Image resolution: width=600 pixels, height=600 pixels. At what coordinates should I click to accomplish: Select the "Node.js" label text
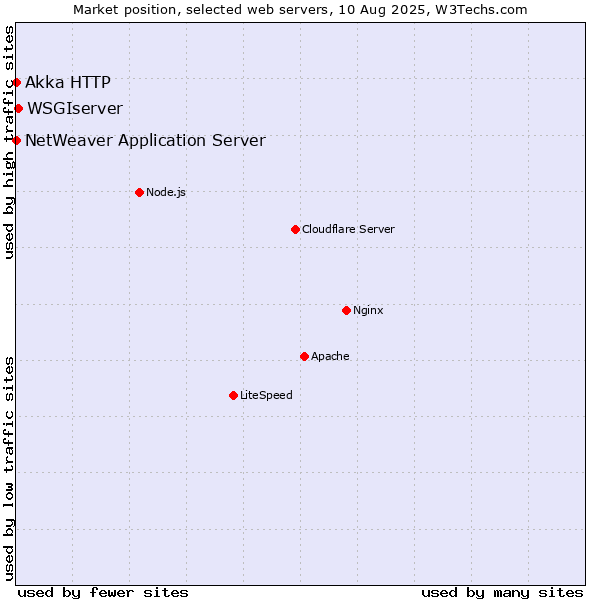point(166,192)
